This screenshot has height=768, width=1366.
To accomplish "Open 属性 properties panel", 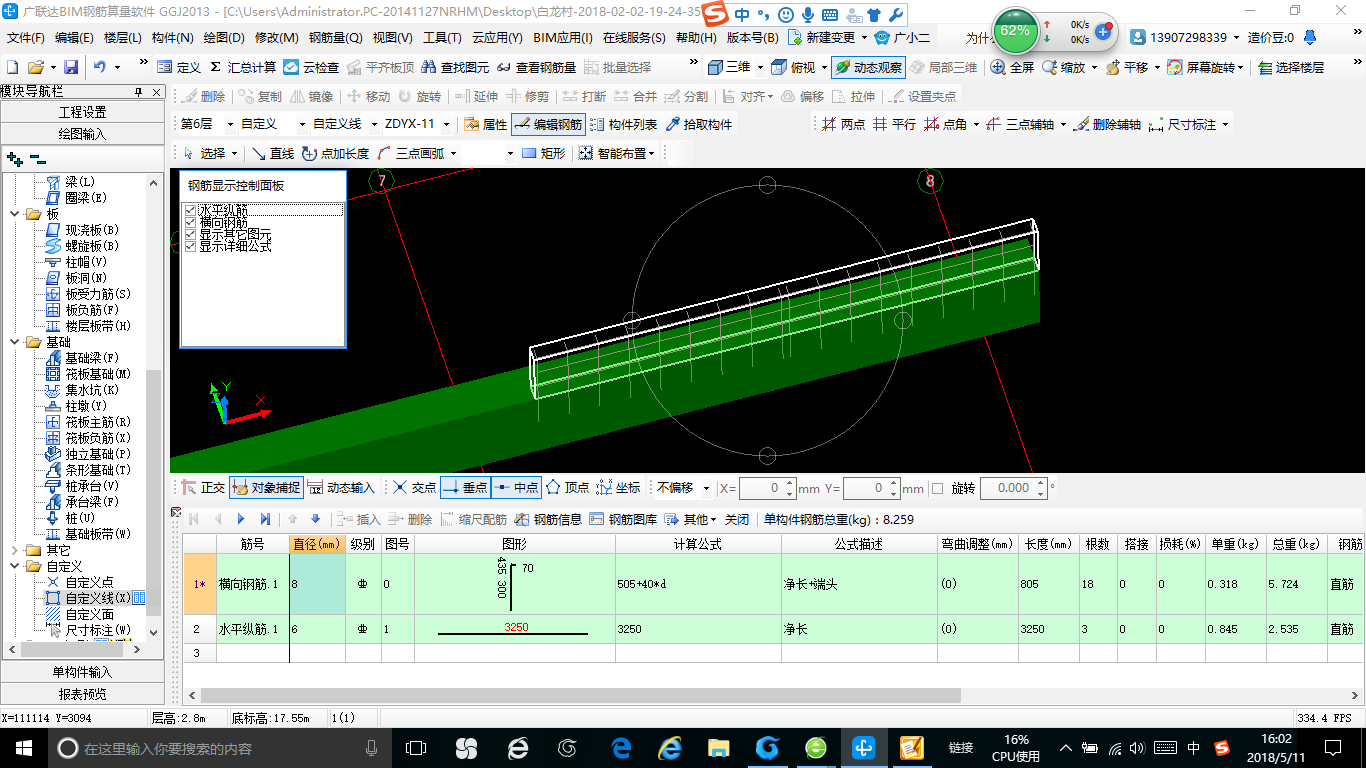I will pyautogui.click(x=486, y=125).
